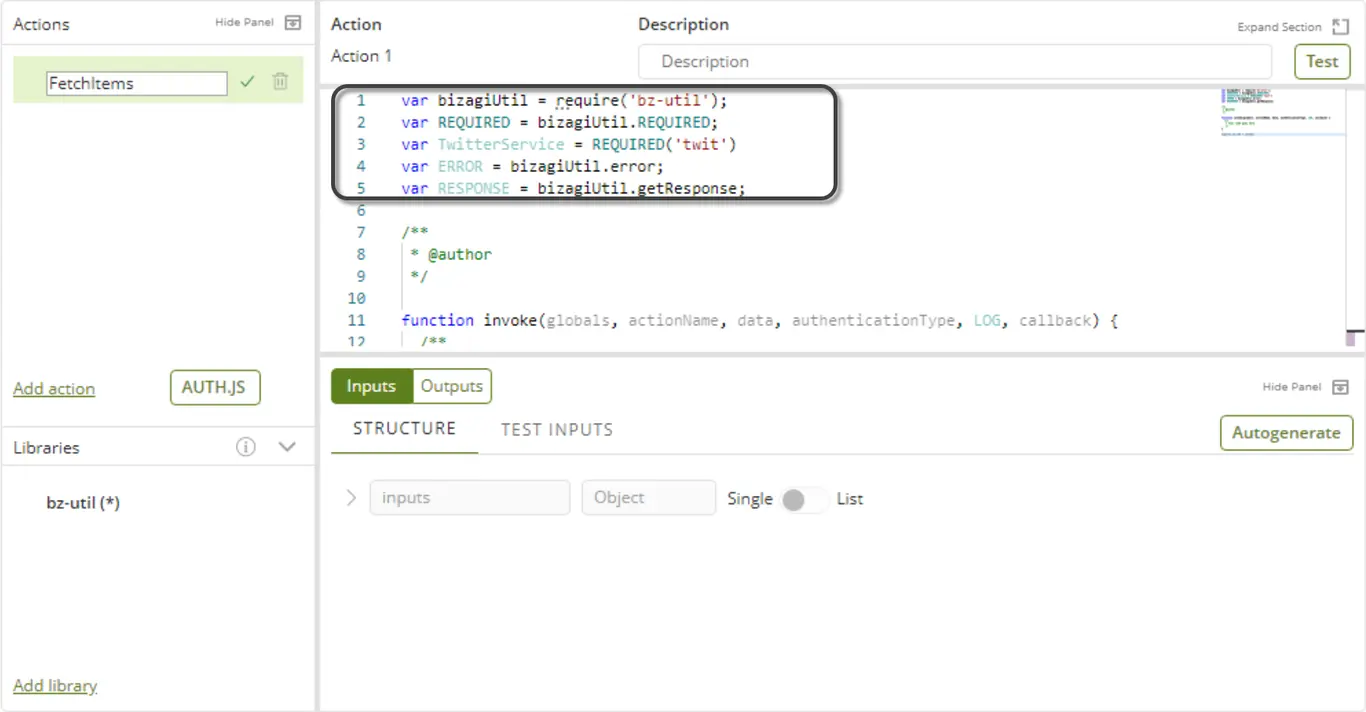Hide the Inputs/Outputs panel icon
The height and width of the screenshot is (712, 1366).
[1341, 387]
